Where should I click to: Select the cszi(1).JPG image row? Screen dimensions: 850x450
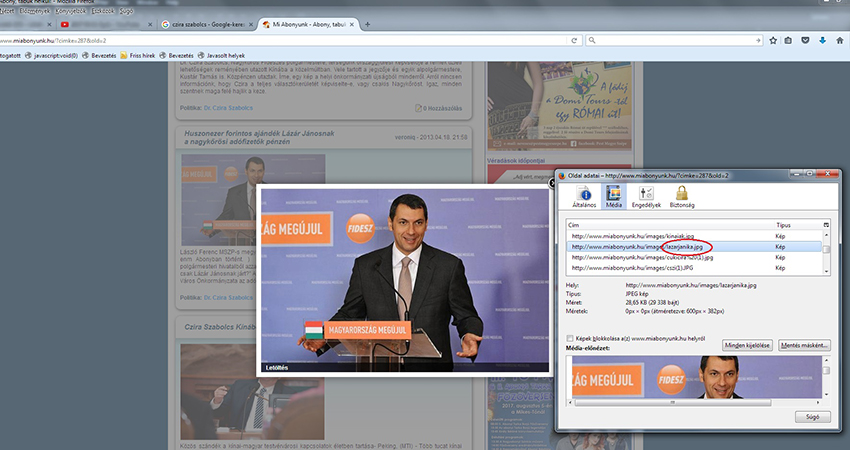[x=696, y=268]
